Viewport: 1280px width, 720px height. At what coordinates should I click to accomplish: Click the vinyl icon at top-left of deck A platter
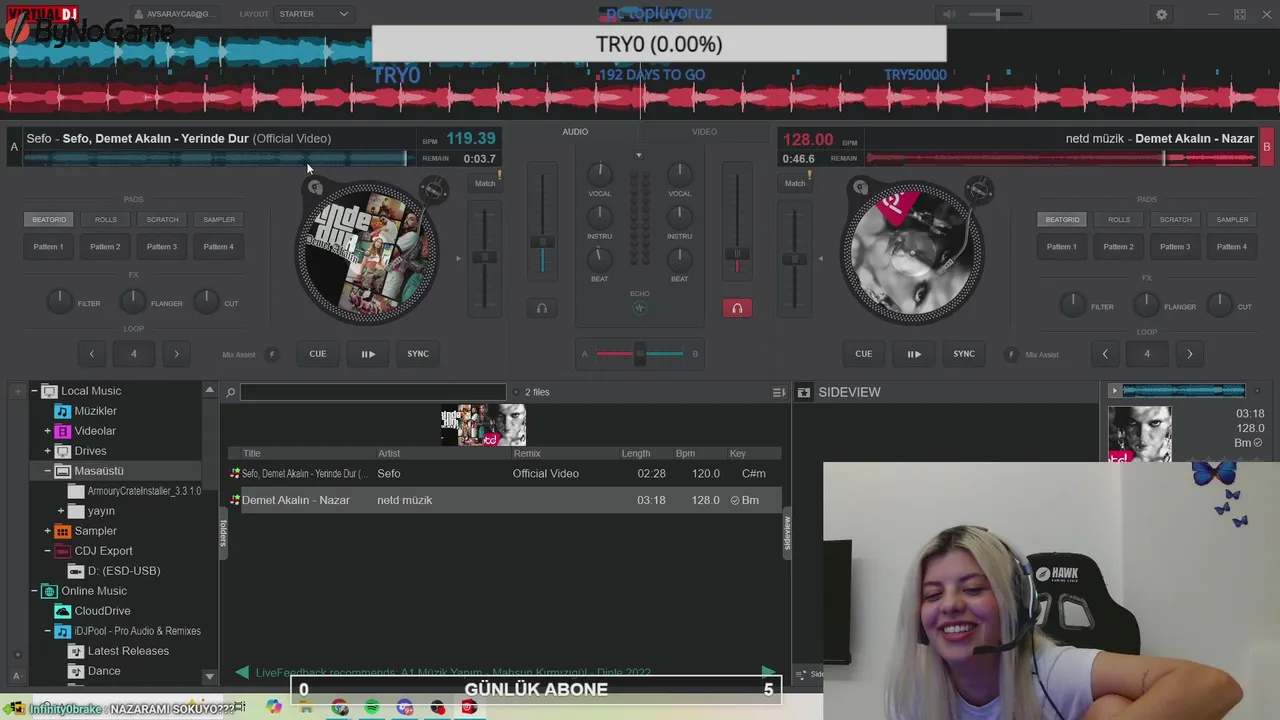315,187
